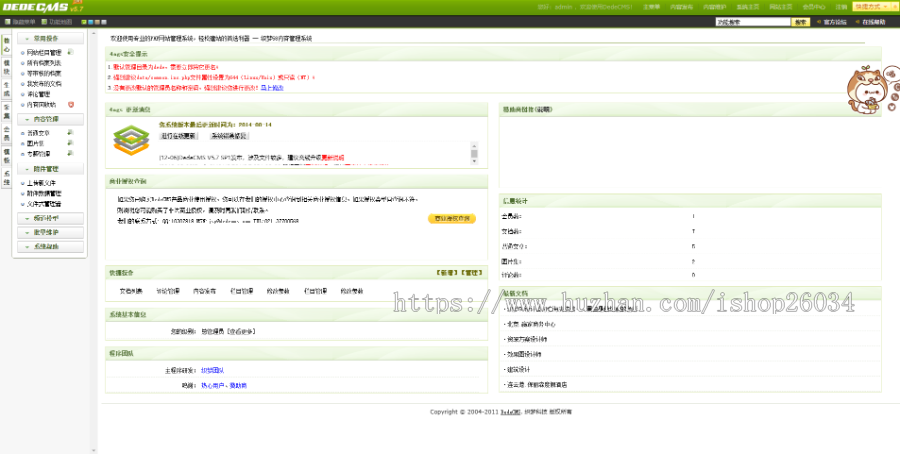Open 所有档案列表 in left menu

click(44, 63)
